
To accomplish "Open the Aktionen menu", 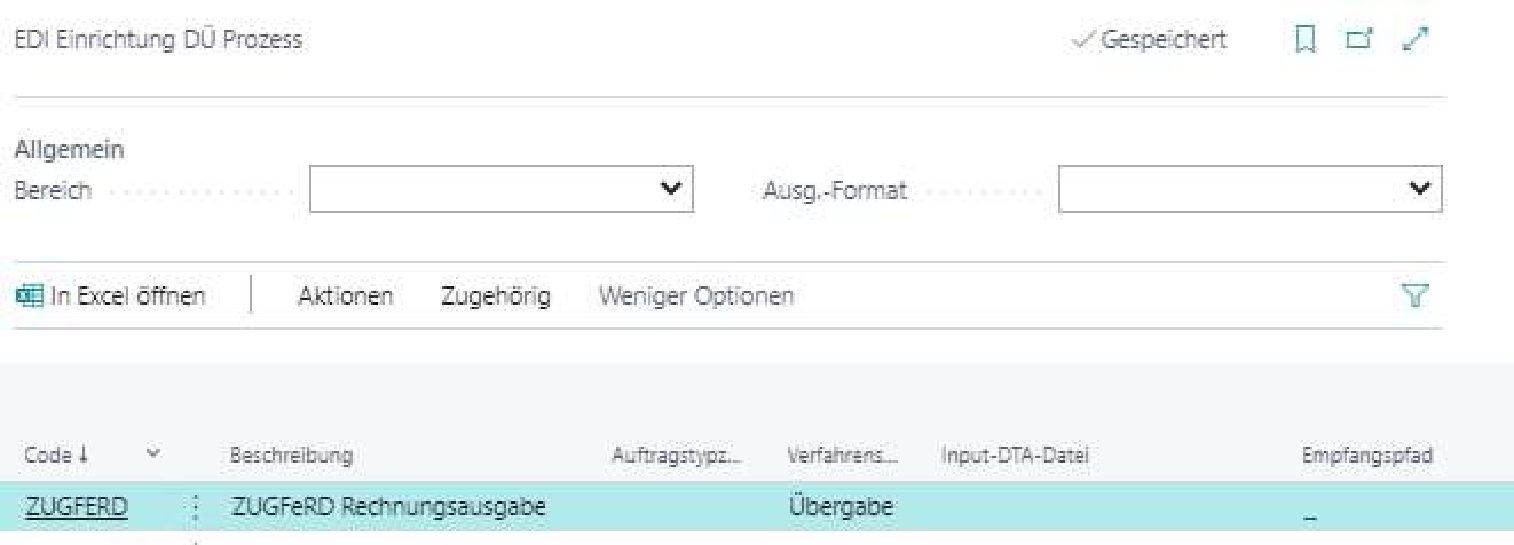I will click(x=345, y=296).
